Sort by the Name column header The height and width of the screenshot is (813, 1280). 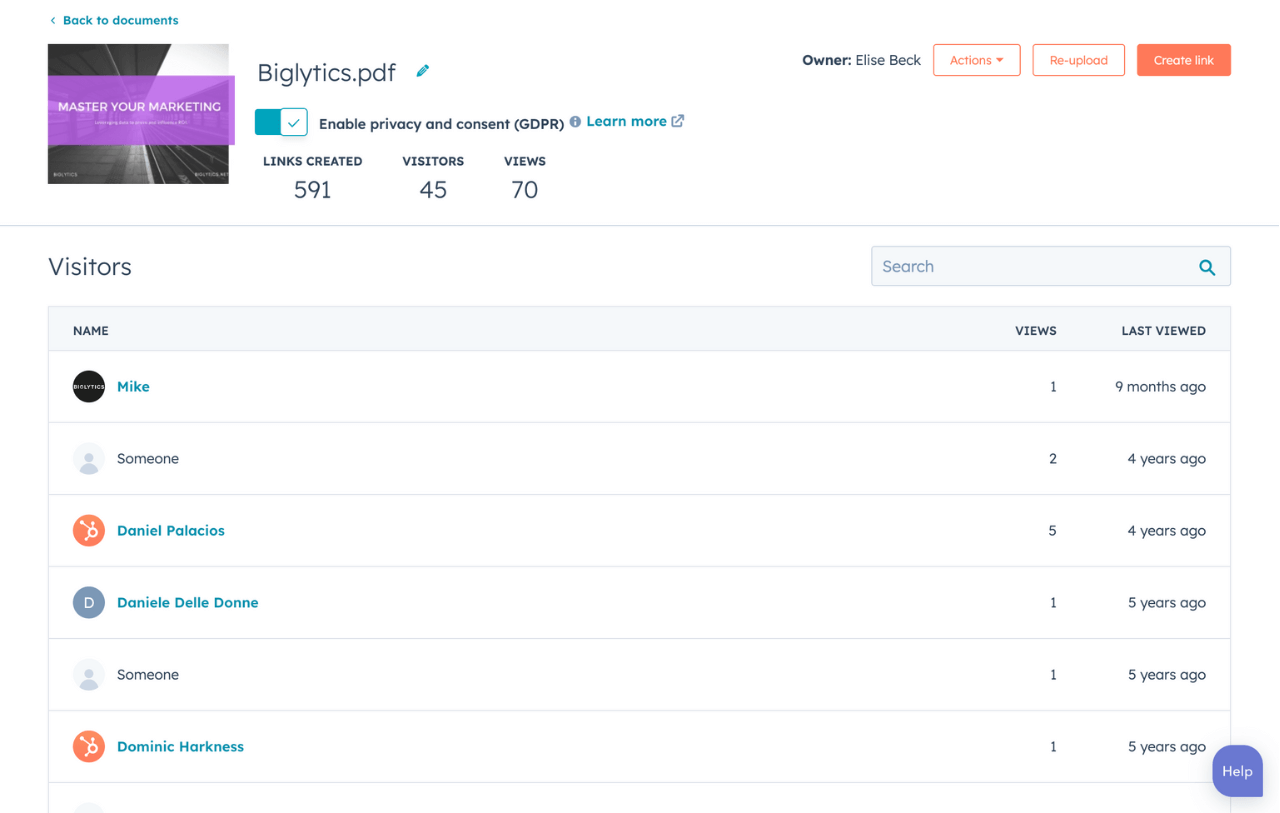pos(91,331)
